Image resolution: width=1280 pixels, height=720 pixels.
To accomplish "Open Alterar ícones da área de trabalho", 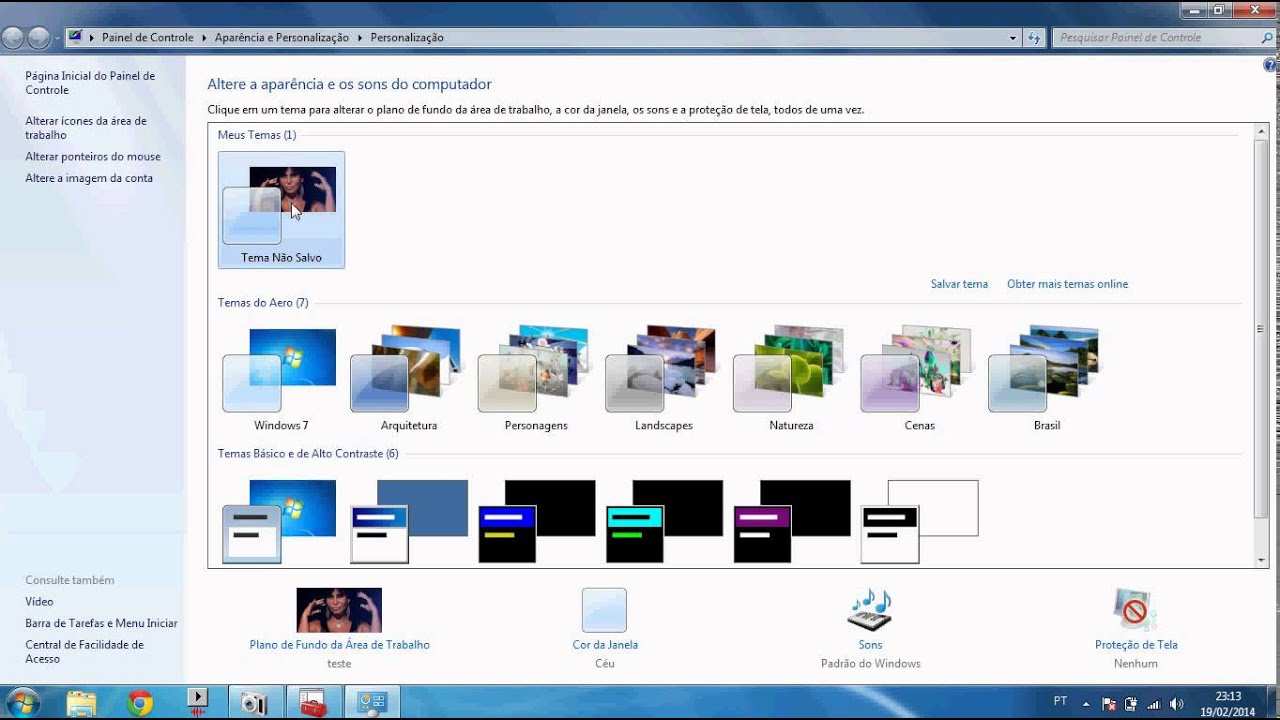I will 86,128.
